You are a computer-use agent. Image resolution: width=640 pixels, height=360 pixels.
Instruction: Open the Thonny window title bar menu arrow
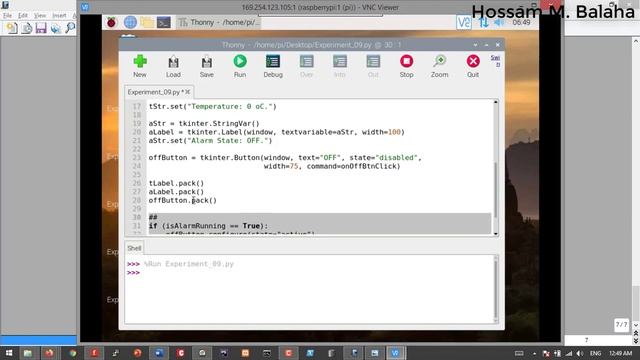(x=475, y=45)
